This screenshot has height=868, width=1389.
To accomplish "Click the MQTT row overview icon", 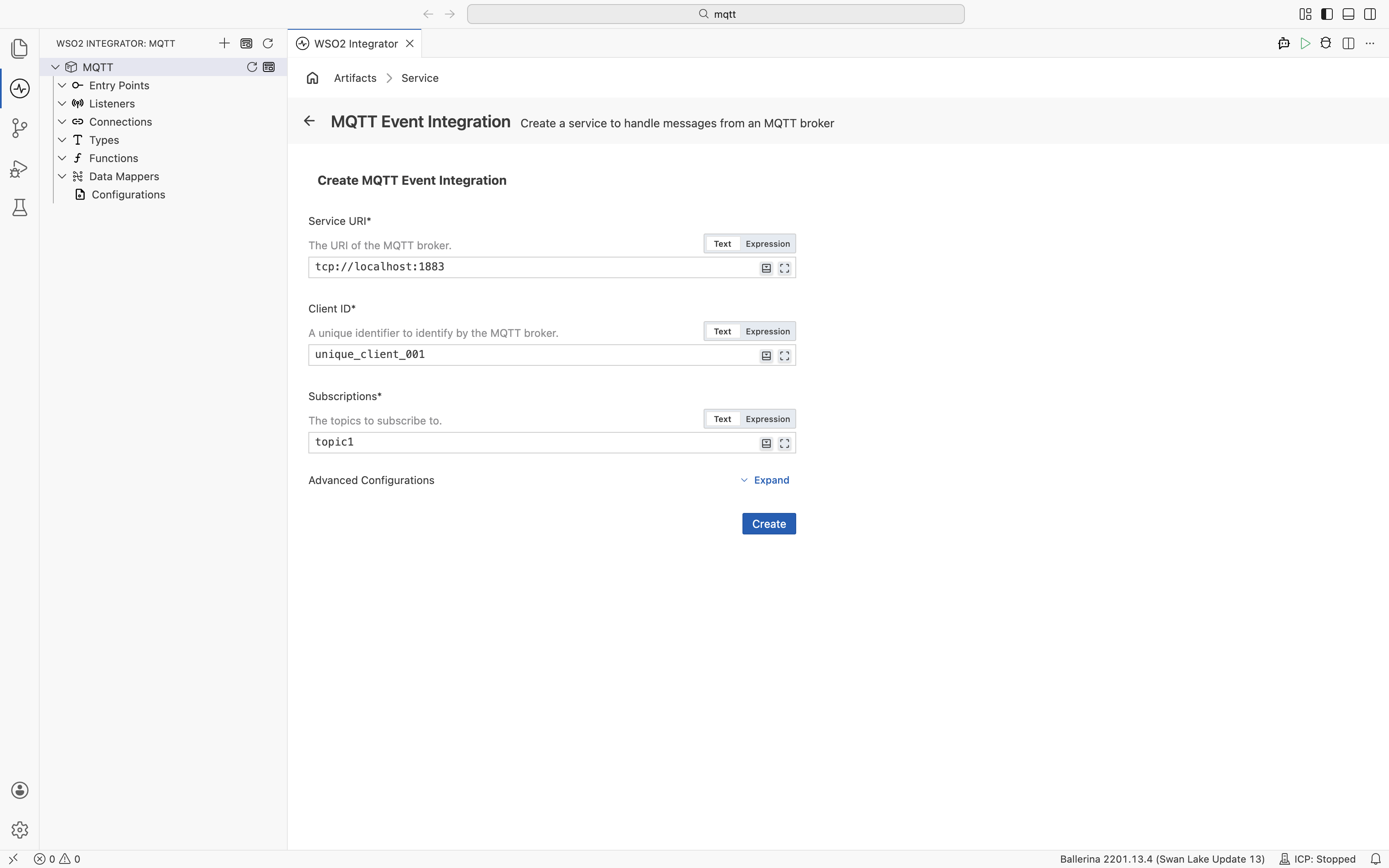I will 269,67.
